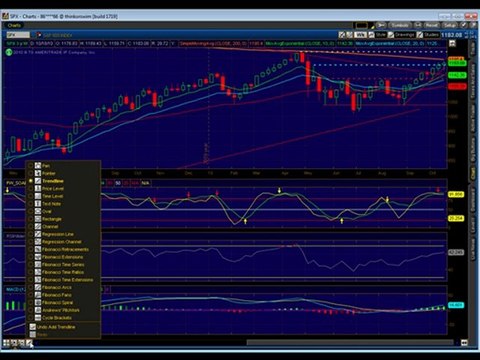The height and width of the screenshot is (360, 480).
Task: Click the Fibonacci Extensions tool icon
Action: click(38, 257)
